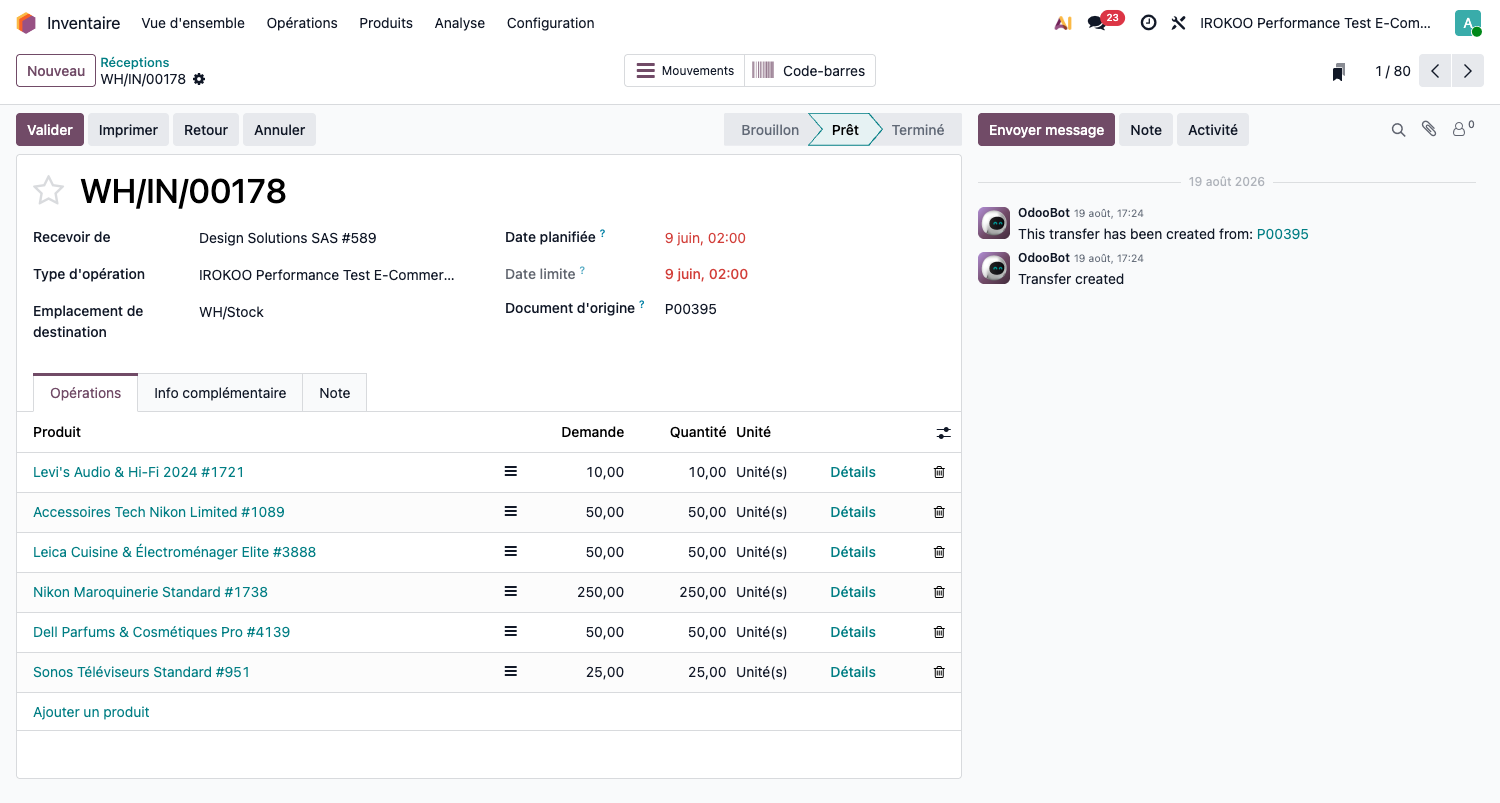The image size is (1500, 803).
Task: Edit the Recevoir de field
Action: 329,238
